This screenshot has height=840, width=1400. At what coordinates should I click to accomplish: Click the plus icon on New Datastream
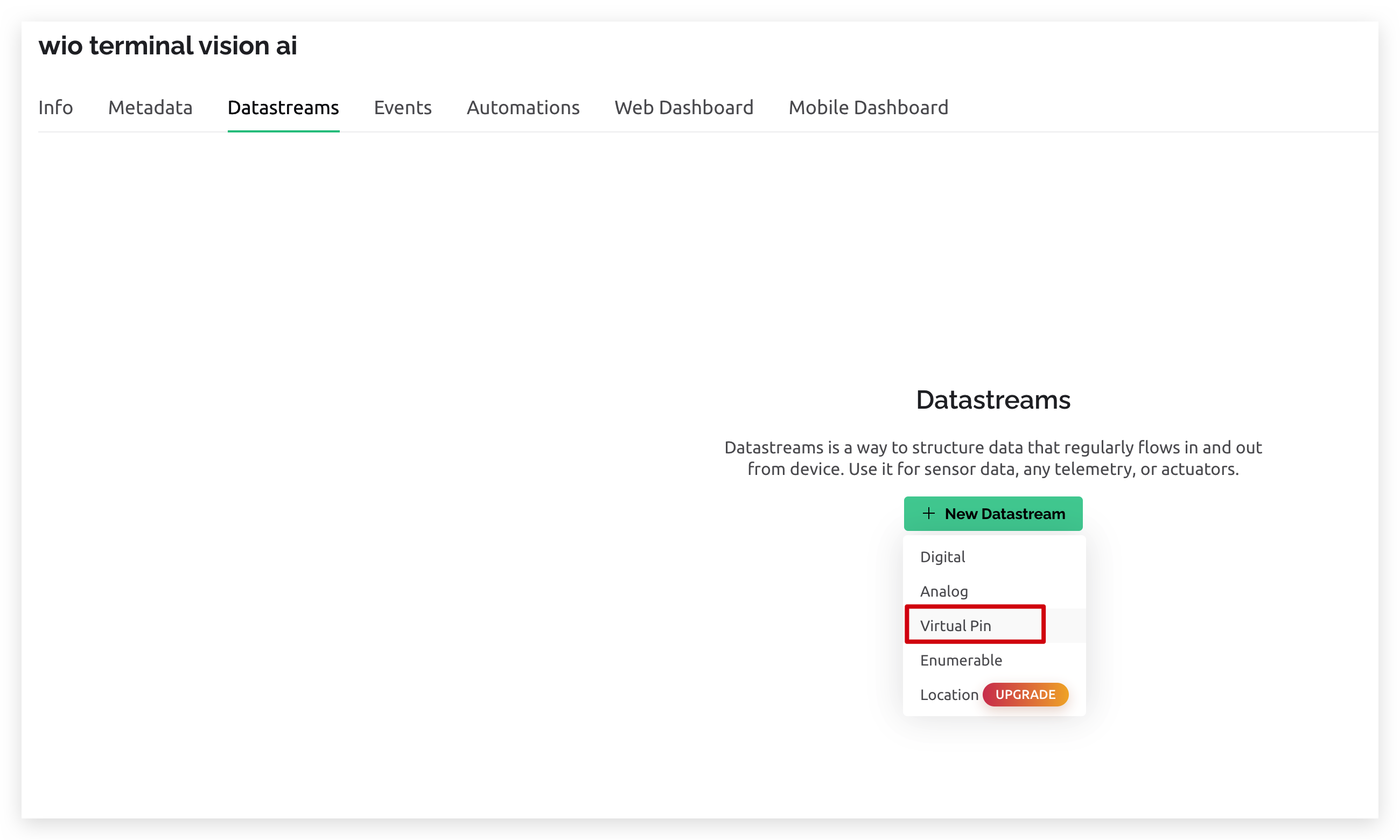pos(928,513)
